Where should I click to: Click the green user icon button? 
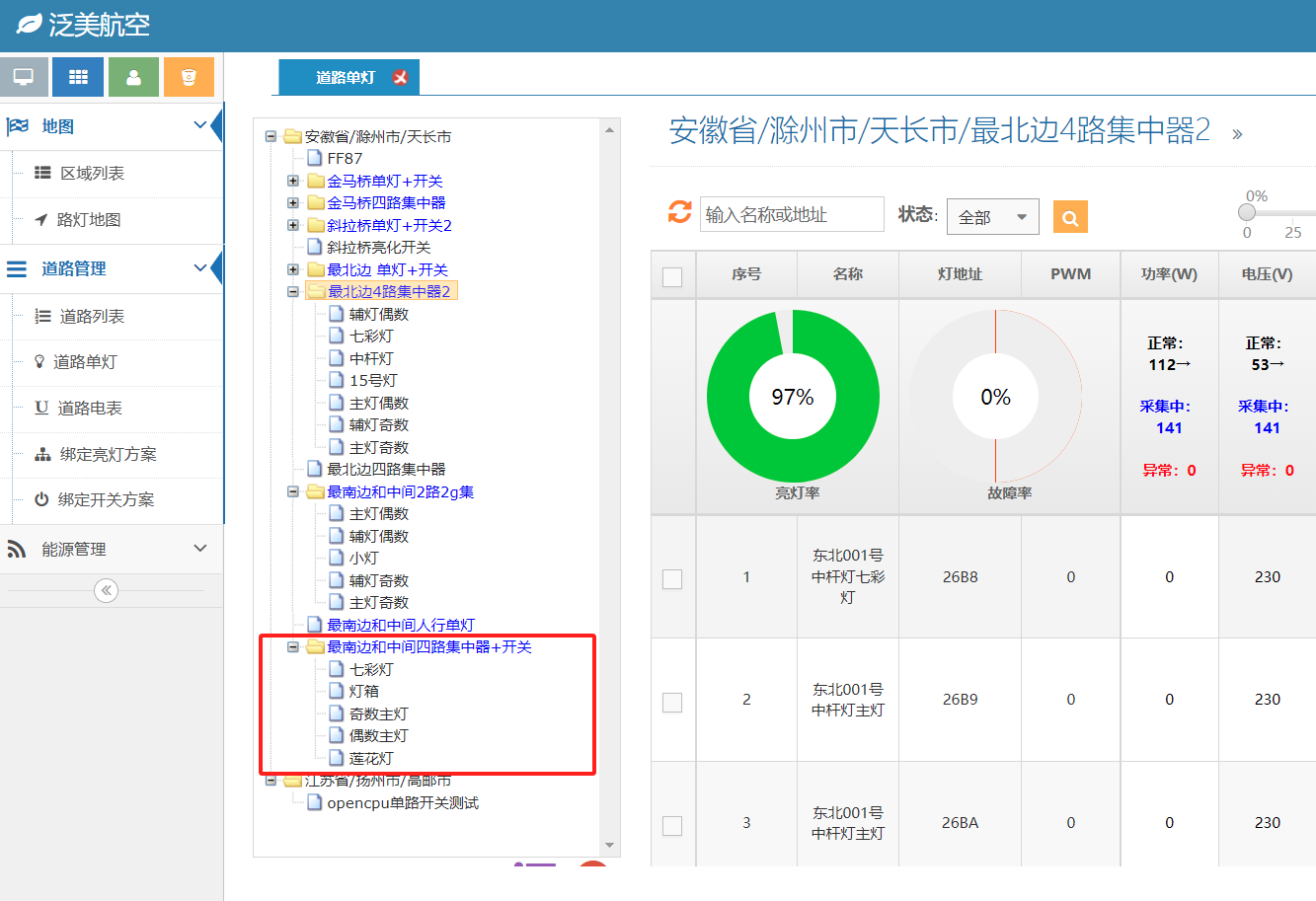pos(133,77)
